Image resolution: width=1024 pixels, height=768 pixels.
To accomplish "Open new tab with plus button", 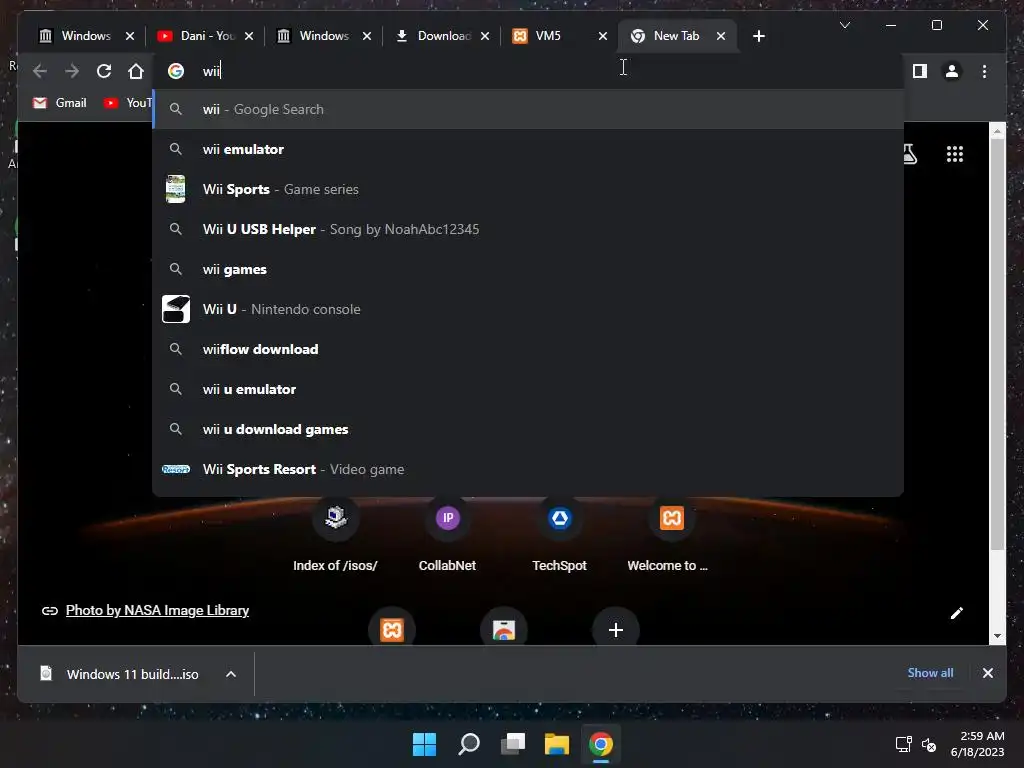I will click(758, 36).
